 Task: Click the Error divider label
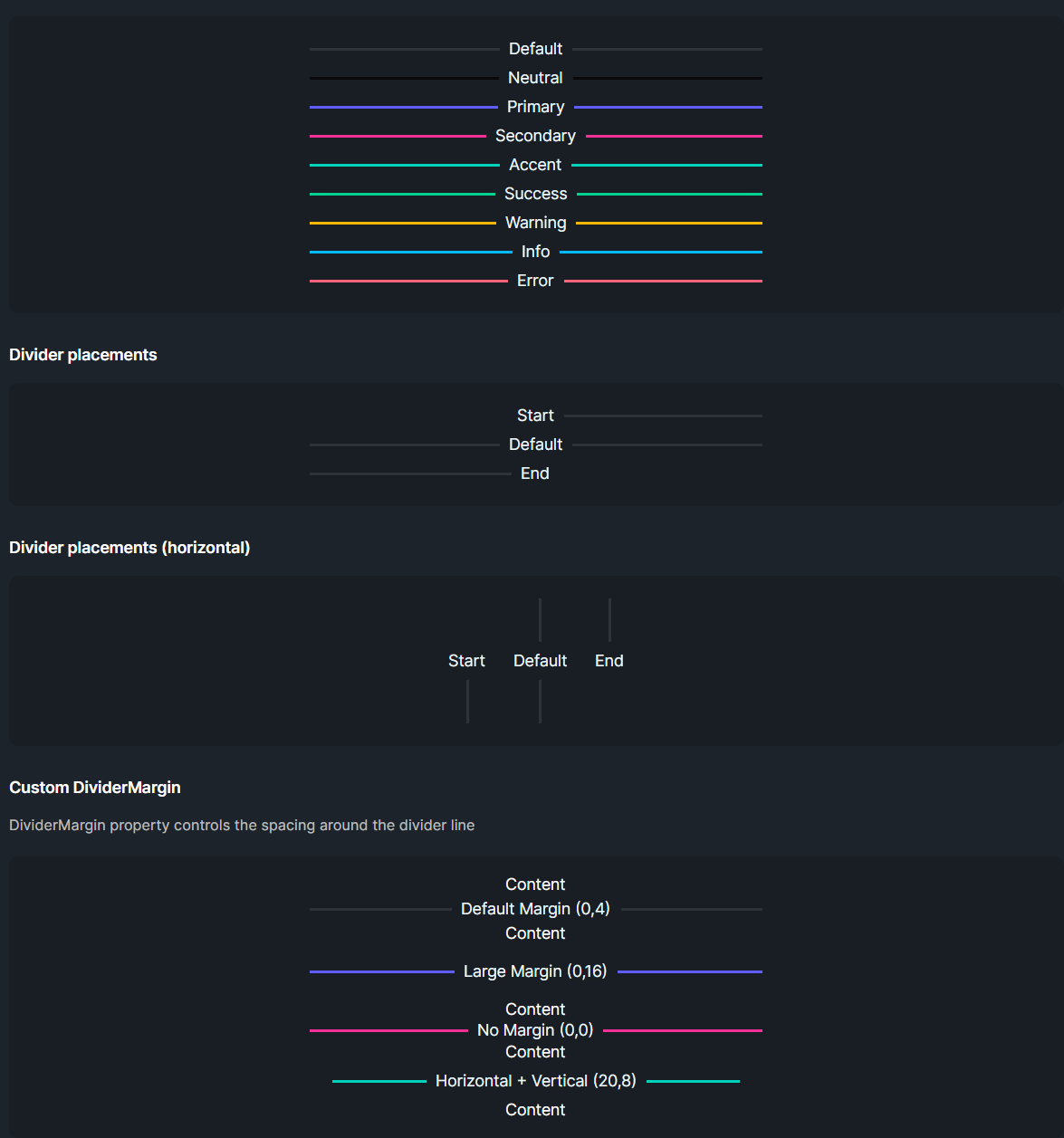pyautogui.click(x=535, y=281)
